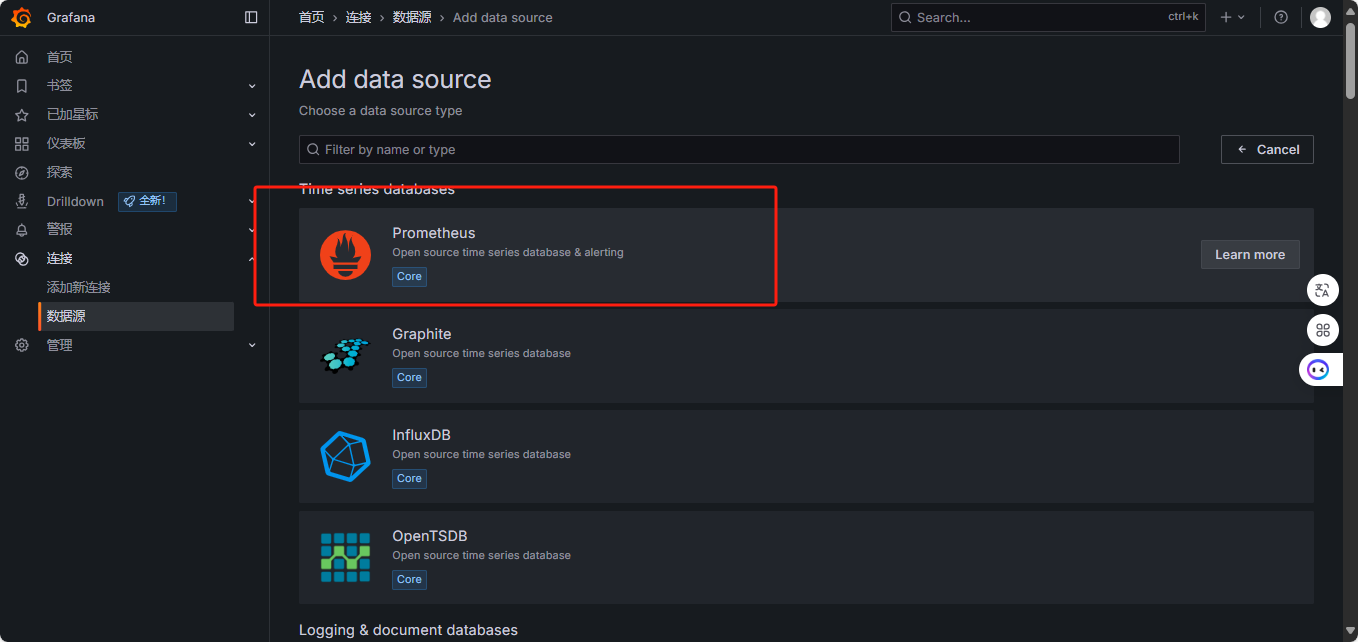This screenshot has height=642, width=1358.
Task: Click the Drilldown sidebar icon
Action: tap(22, 201)
